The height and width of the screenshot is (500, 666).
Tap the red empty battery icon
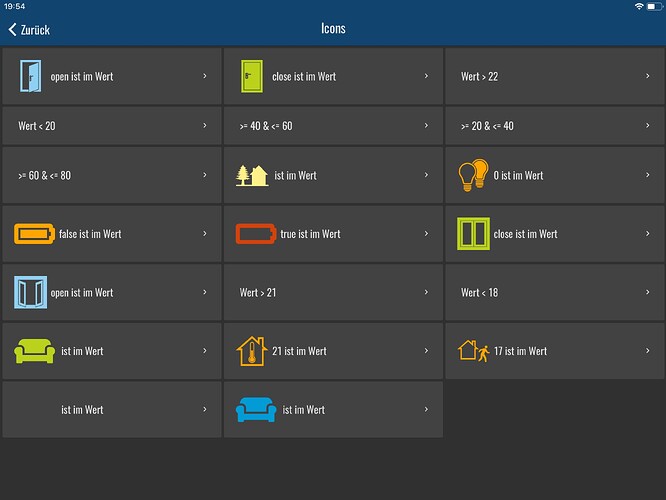255,234
